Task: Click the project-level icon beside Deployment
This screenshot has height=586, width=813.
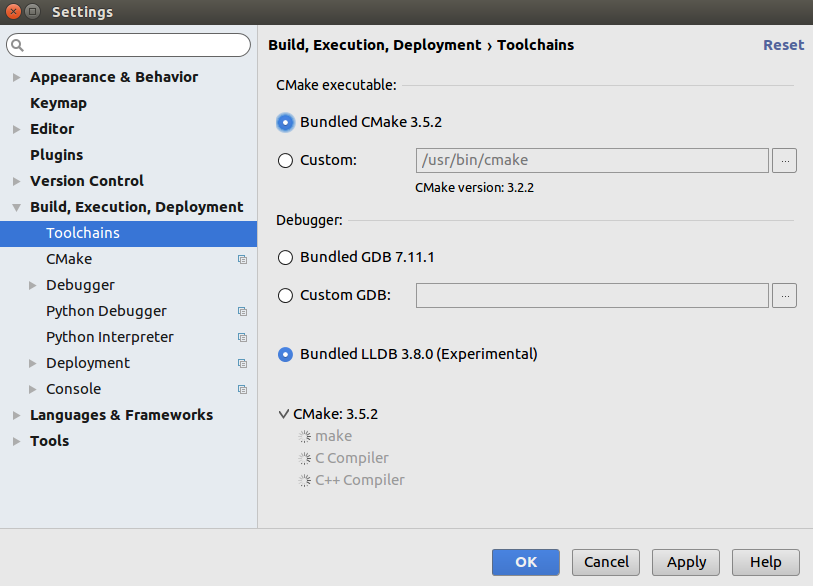Action: coord(242,363)
